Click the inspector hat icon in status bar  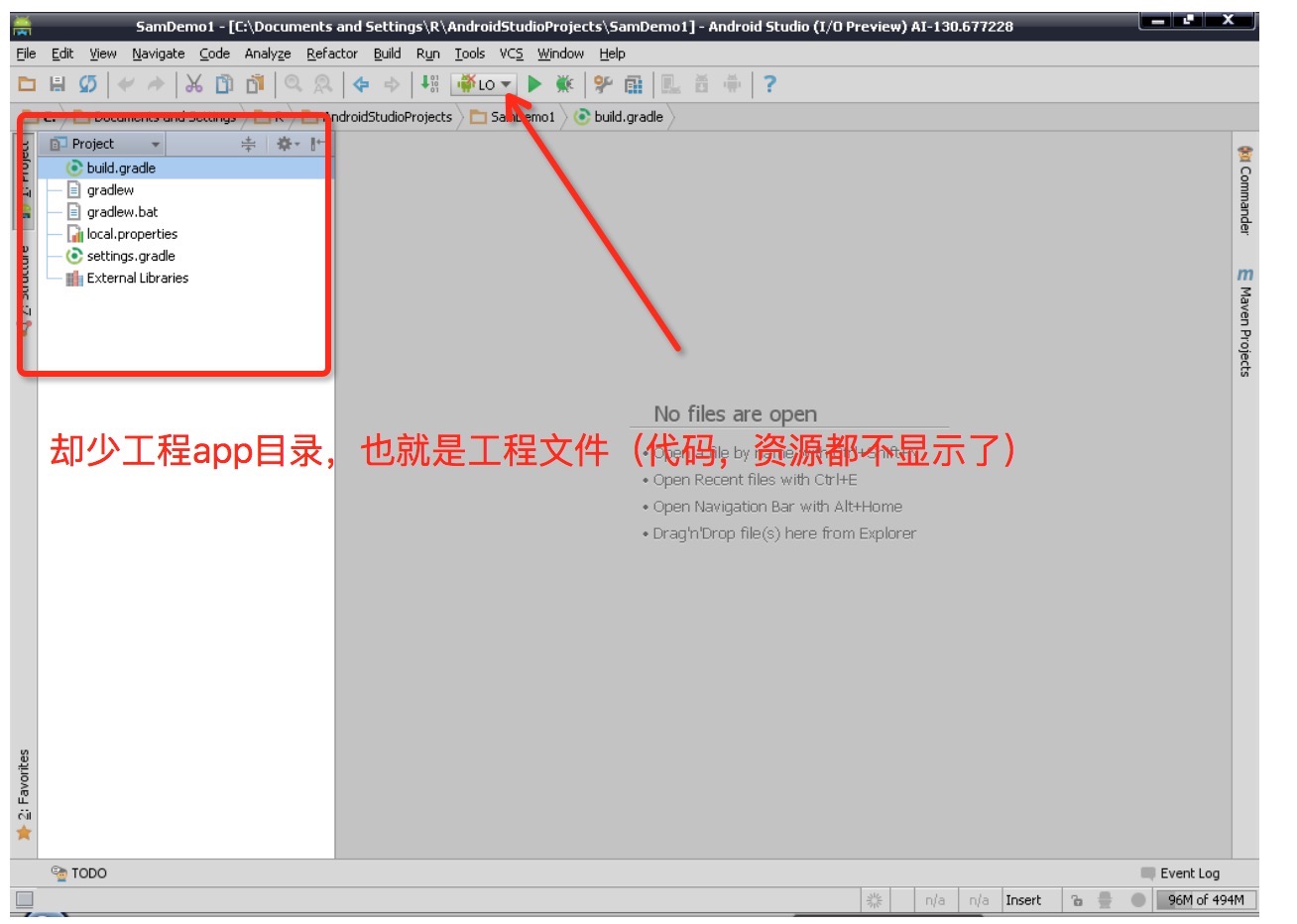click(x=1106, y=900)
